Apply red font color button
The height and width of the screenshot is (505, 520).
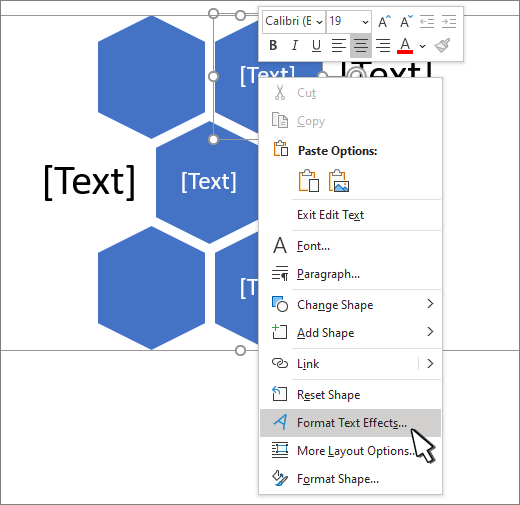[405, 45]
